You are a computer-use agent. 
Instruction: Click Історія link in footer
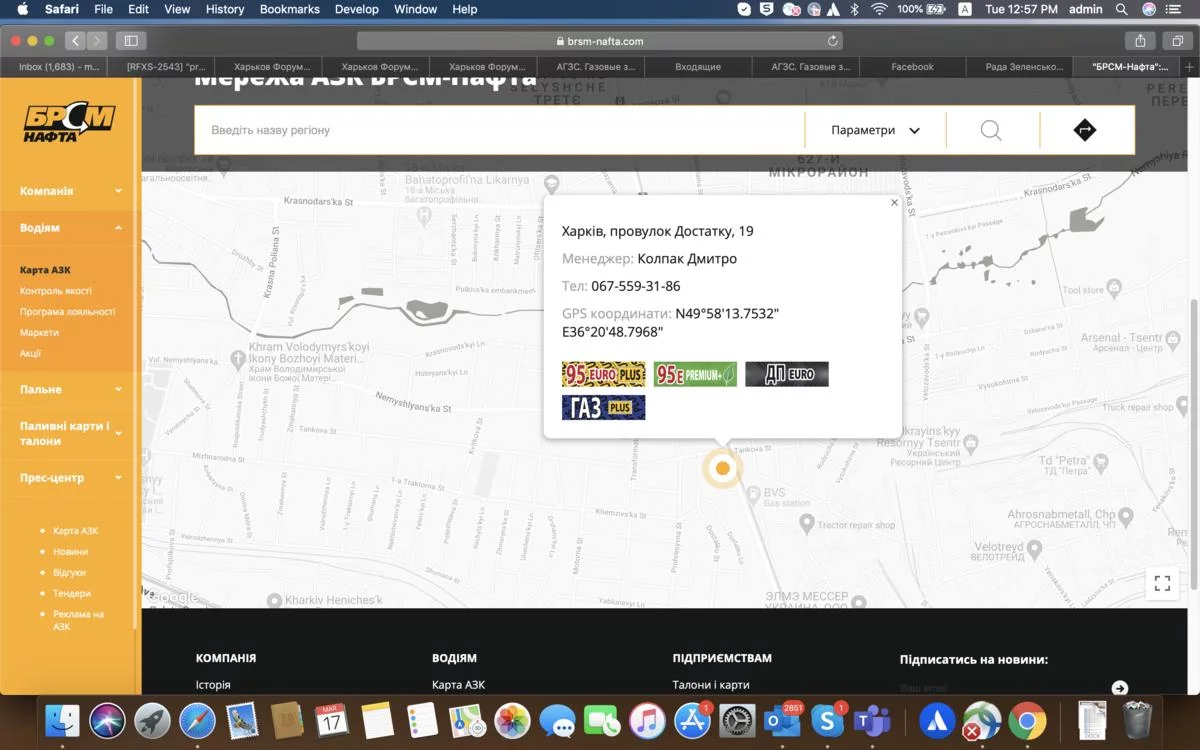coord(213,685)
